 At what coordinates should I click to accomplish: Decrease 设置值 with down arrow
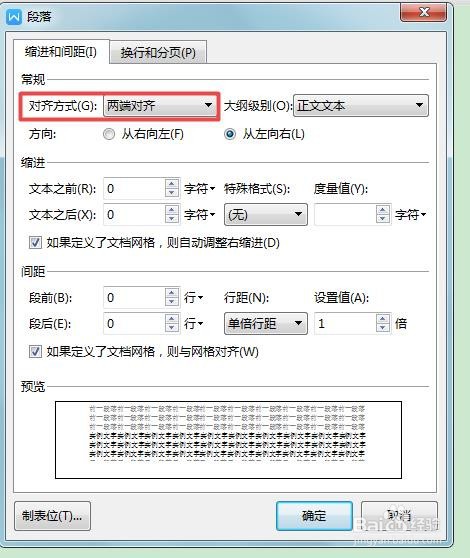click(382, 328)
